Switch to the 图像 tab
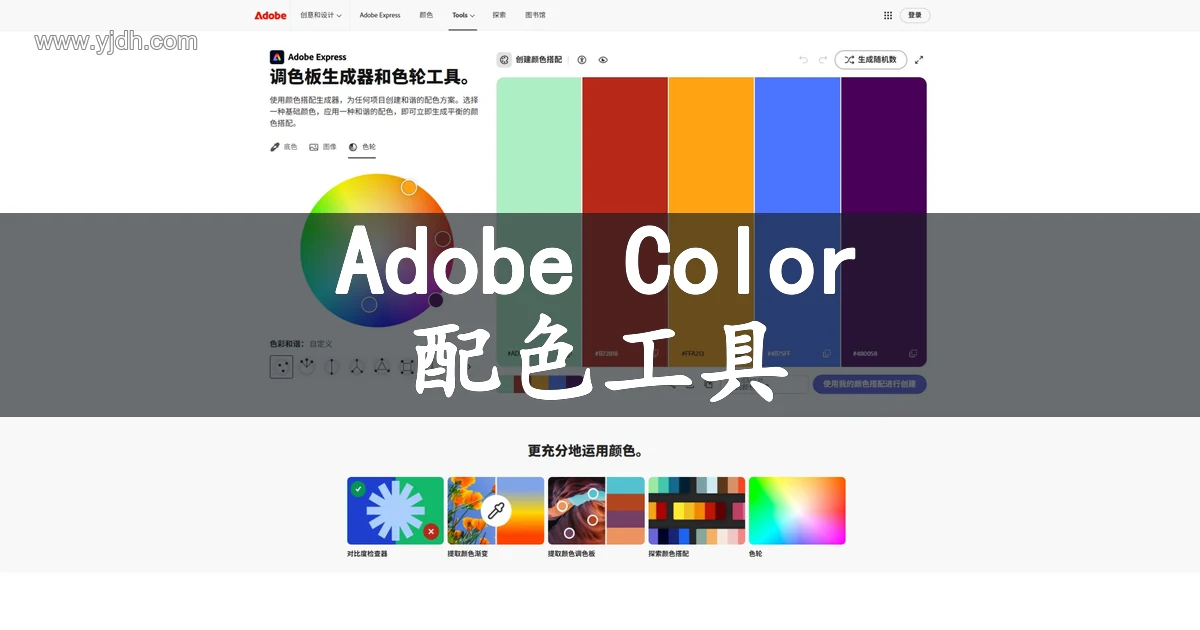The image size is (1200, 630). 322,147
